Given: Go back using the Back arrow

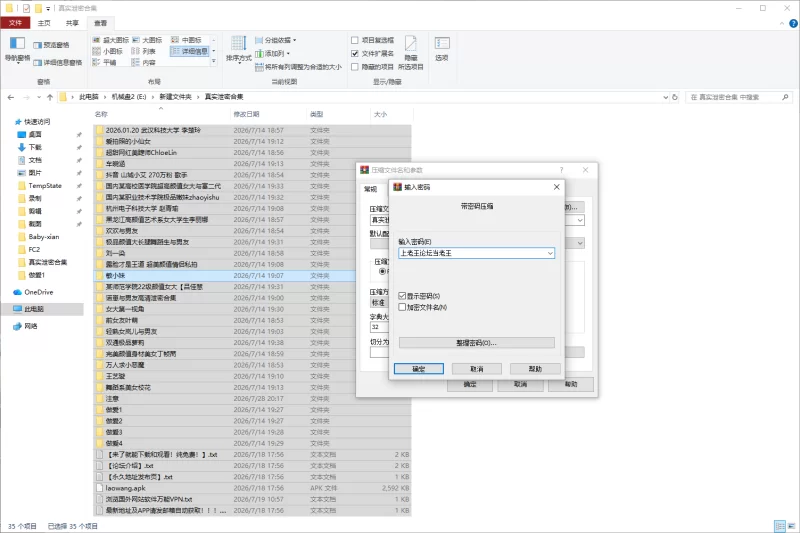Looking at the screenshot, I should [x=11, y=97].
